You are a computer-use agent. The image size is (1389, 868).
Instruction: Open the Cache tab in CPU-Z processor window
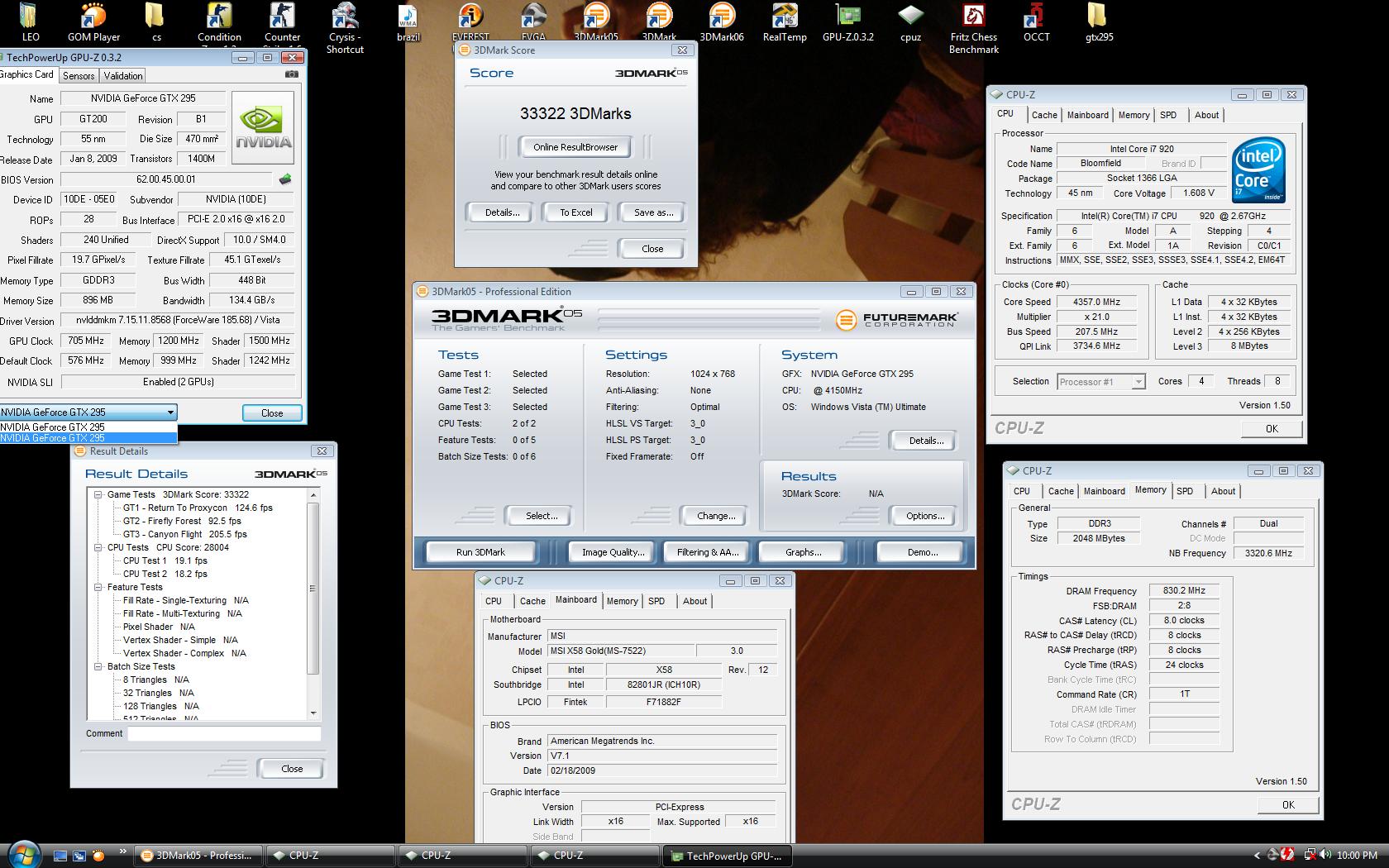(x=1044, y=115)
